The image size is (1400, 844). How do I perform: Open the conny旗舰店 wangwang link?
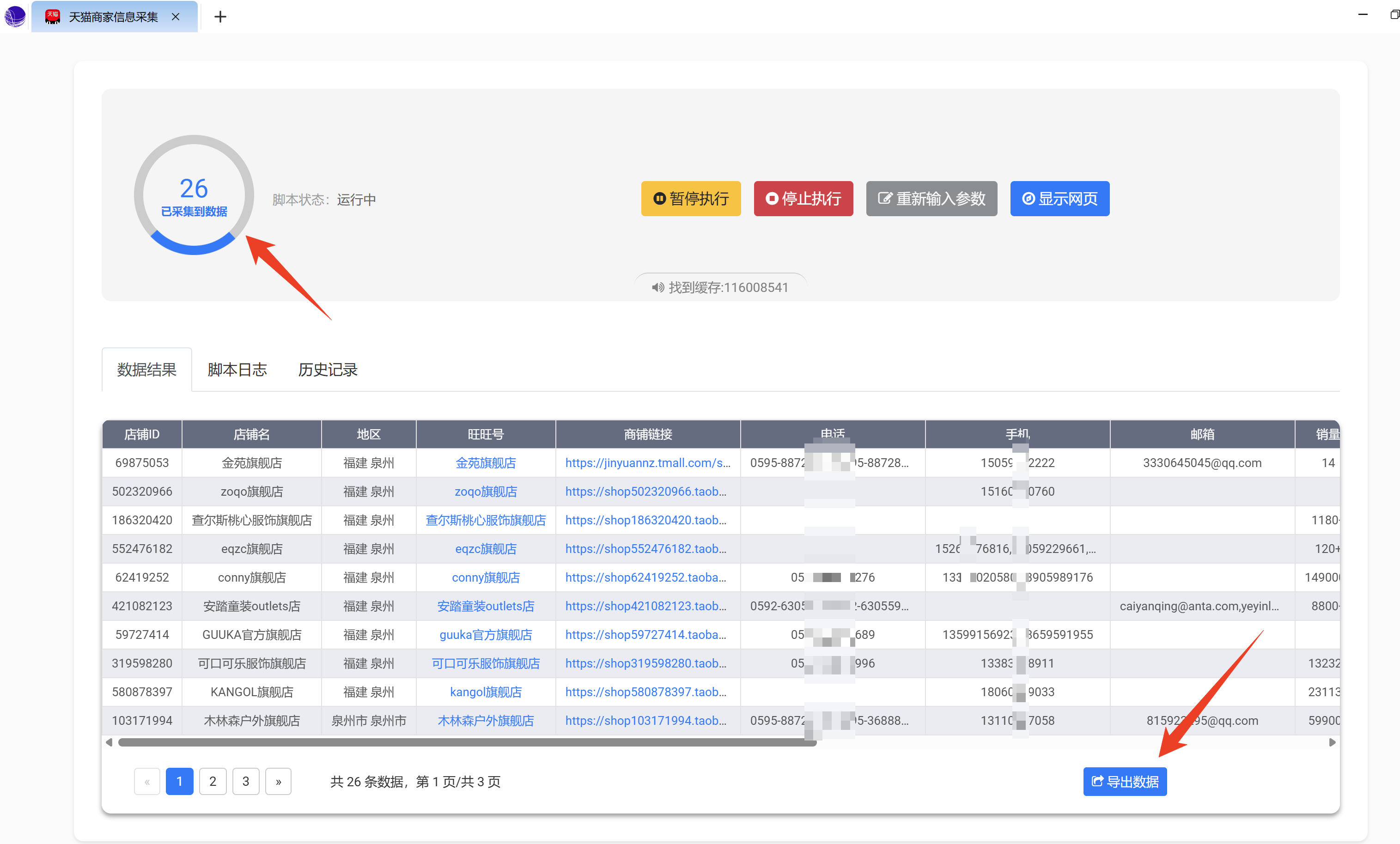486,577
